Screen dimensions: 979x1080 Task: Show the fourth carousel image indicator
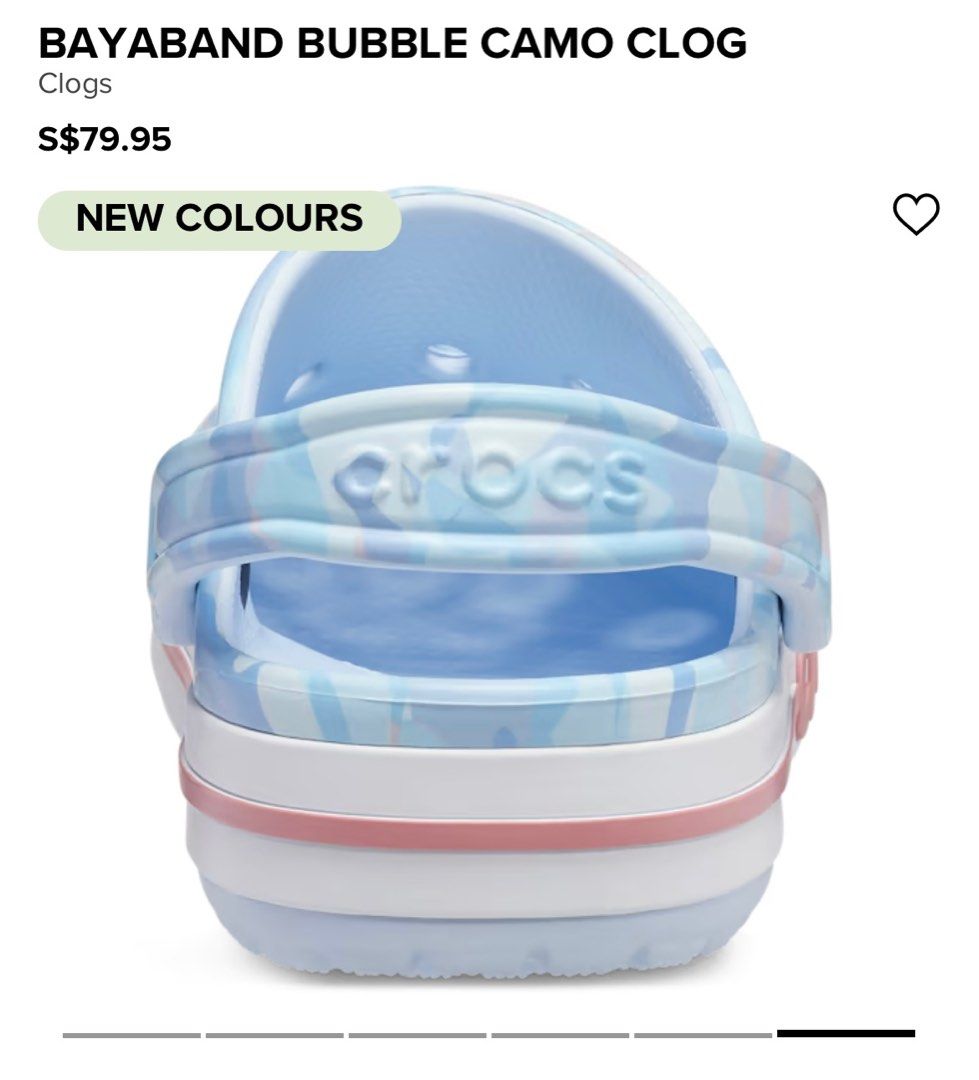pos(560,1035)
